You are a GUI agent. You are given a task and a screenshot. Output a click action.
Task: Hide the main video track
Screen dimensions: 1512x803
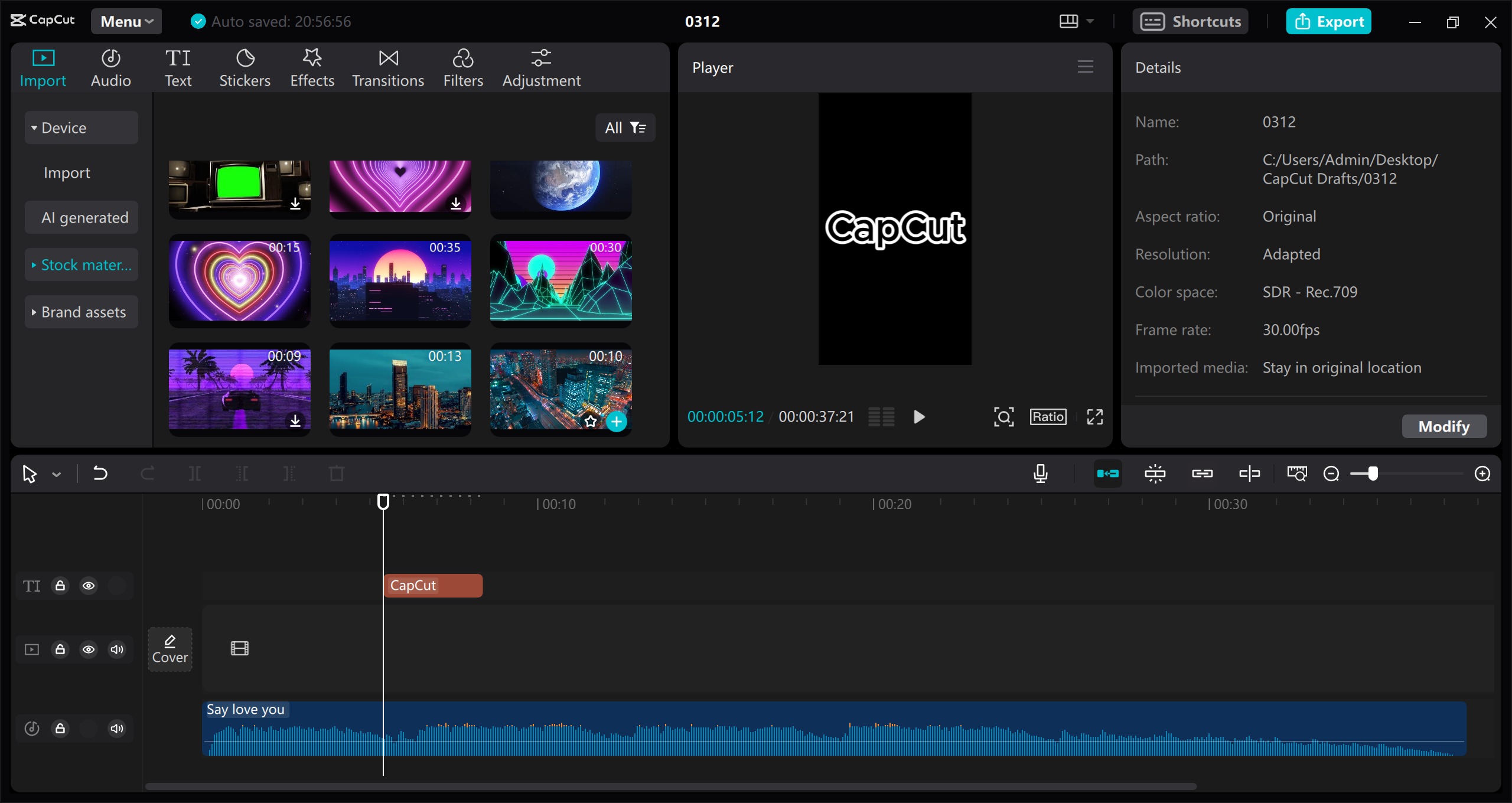tap(89, 649)
